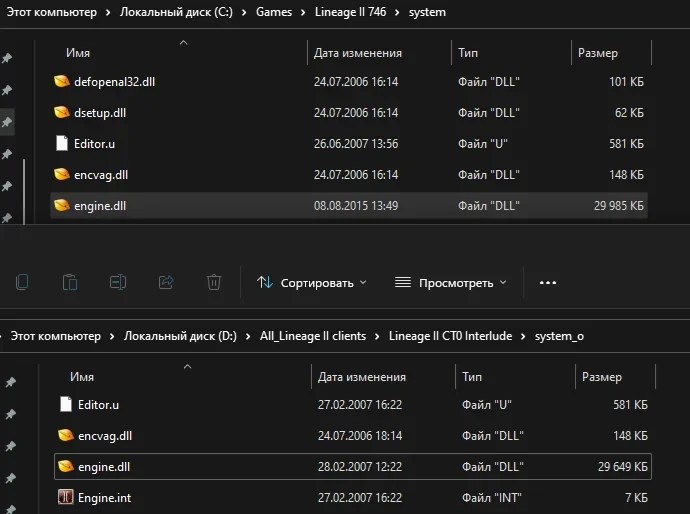
Task: Click engine.dll icon in system folder
Action: tap(62, 205)
